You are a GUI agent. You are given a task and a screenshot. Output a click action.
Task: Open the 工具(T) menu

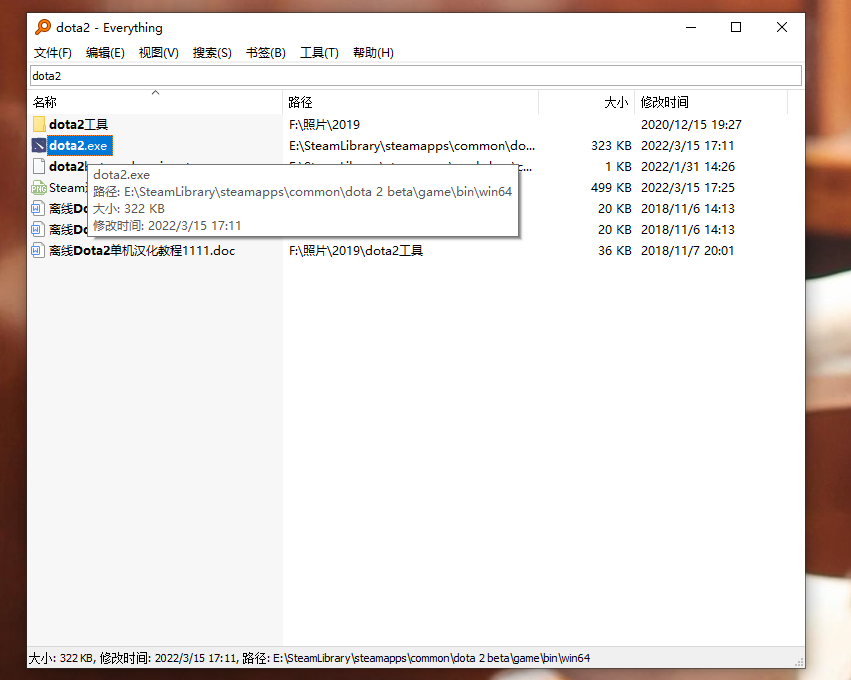point(320,53)
